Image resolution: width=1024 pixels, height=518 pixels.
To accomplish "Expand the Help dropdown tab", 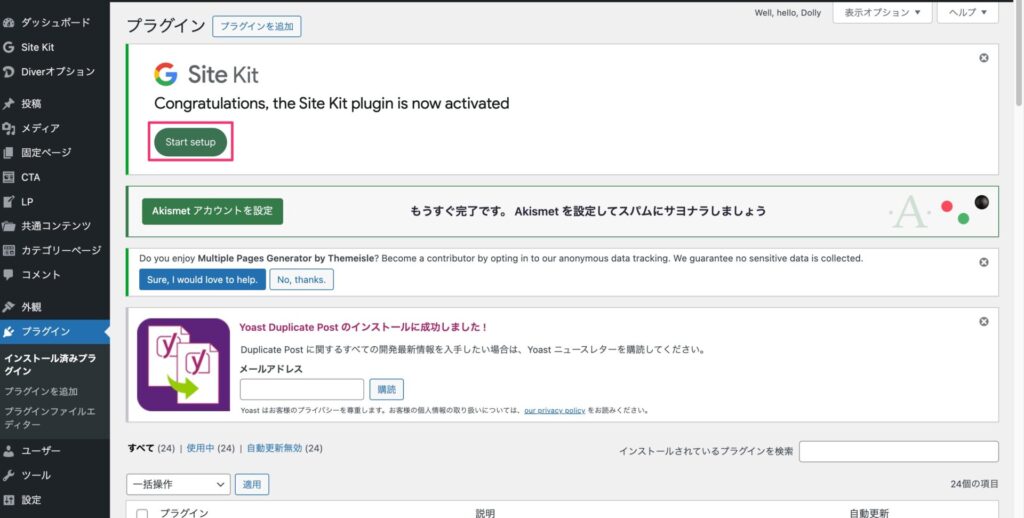I will click(967, 13).
